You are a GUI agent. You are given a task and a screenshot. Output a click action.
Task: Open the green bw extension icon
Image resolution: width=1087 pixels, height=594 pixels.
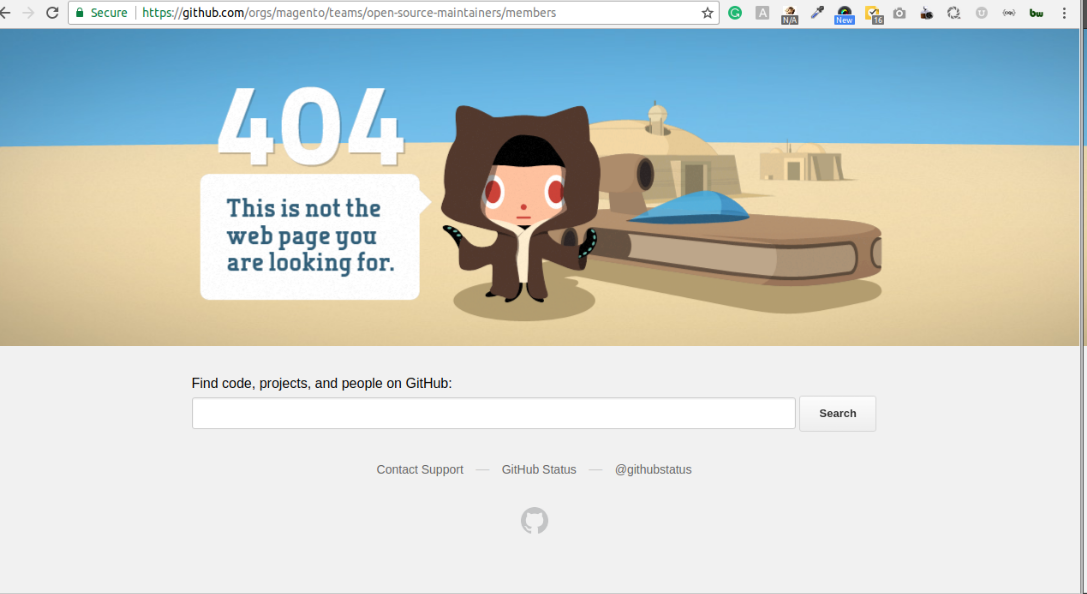[x=1036, y=12]
